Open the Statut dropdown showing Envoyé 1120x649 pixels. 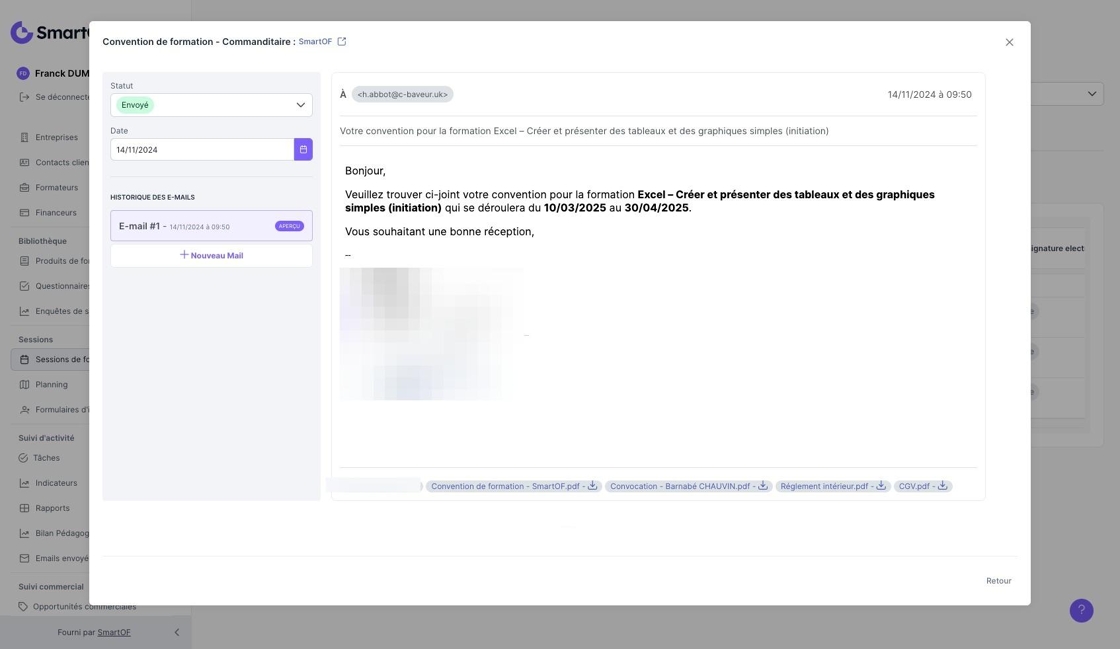pyautogui.click(x=211, y=105)
